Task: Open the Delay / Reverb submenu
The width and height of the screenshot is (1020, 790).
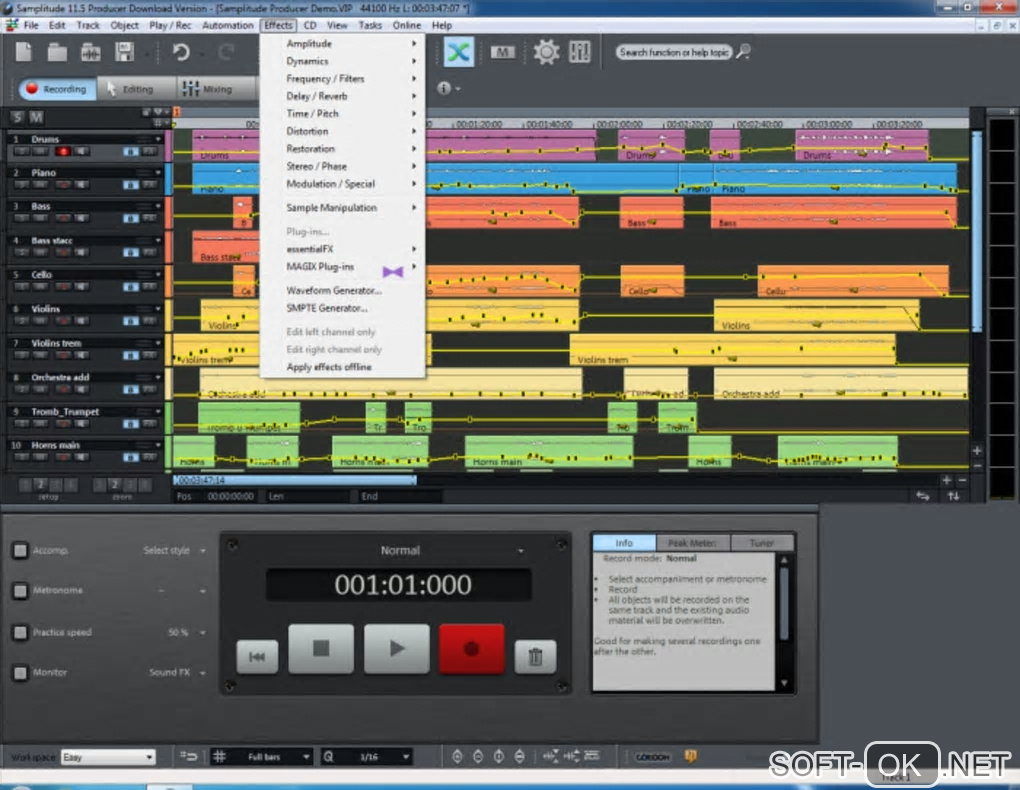Action: tap(343, 96)
